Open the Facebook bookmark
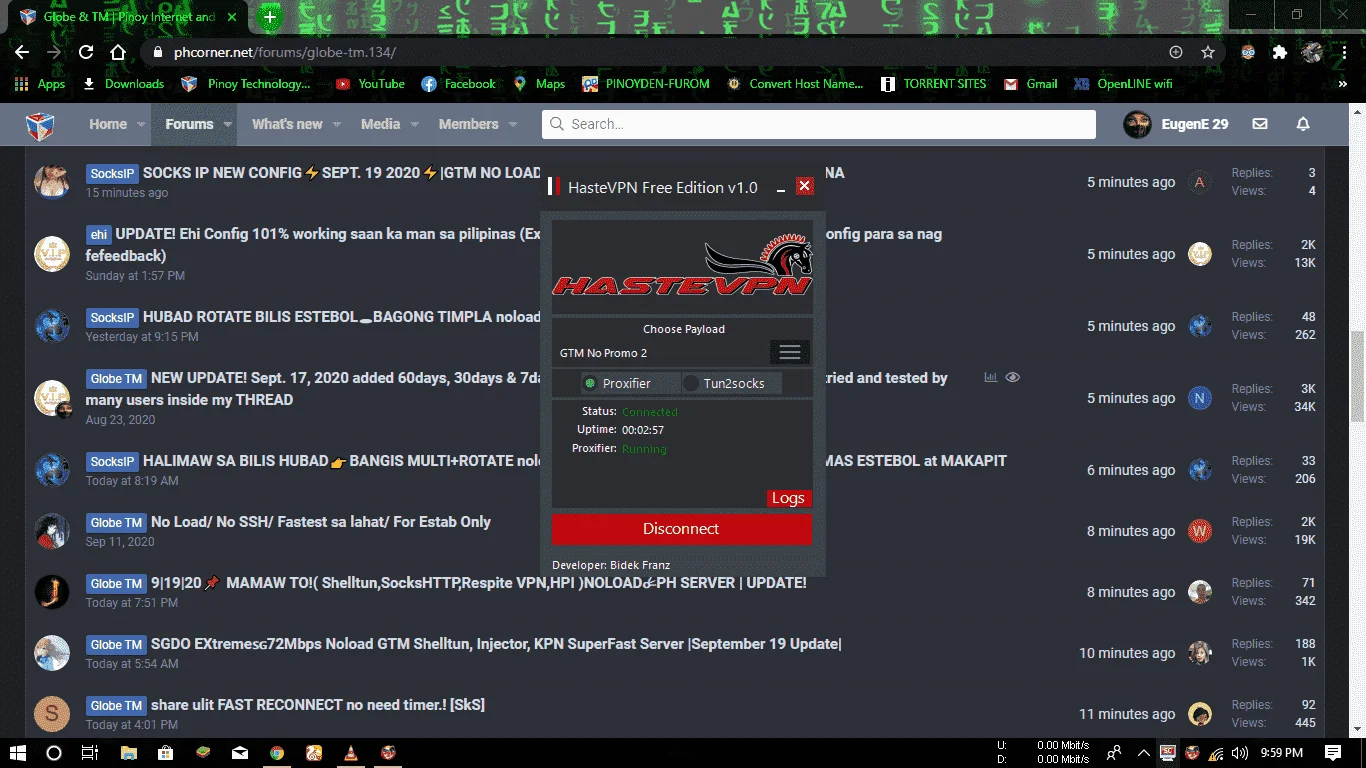Image resolution: width=1366 pixels, height=768 pixels. (x=458, y=84)
